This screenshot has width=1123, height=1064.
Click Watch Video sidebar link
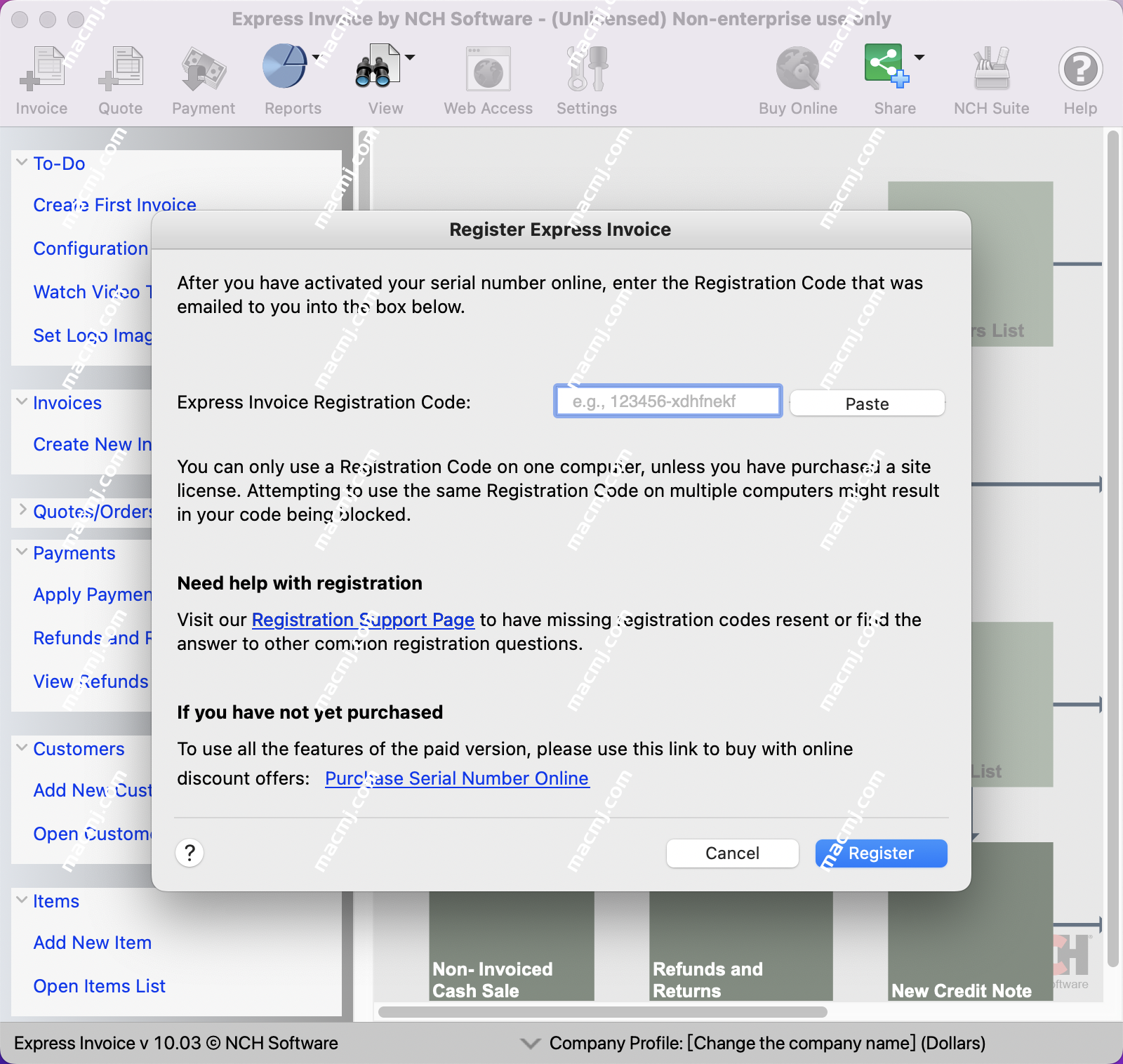click(93, 292)
